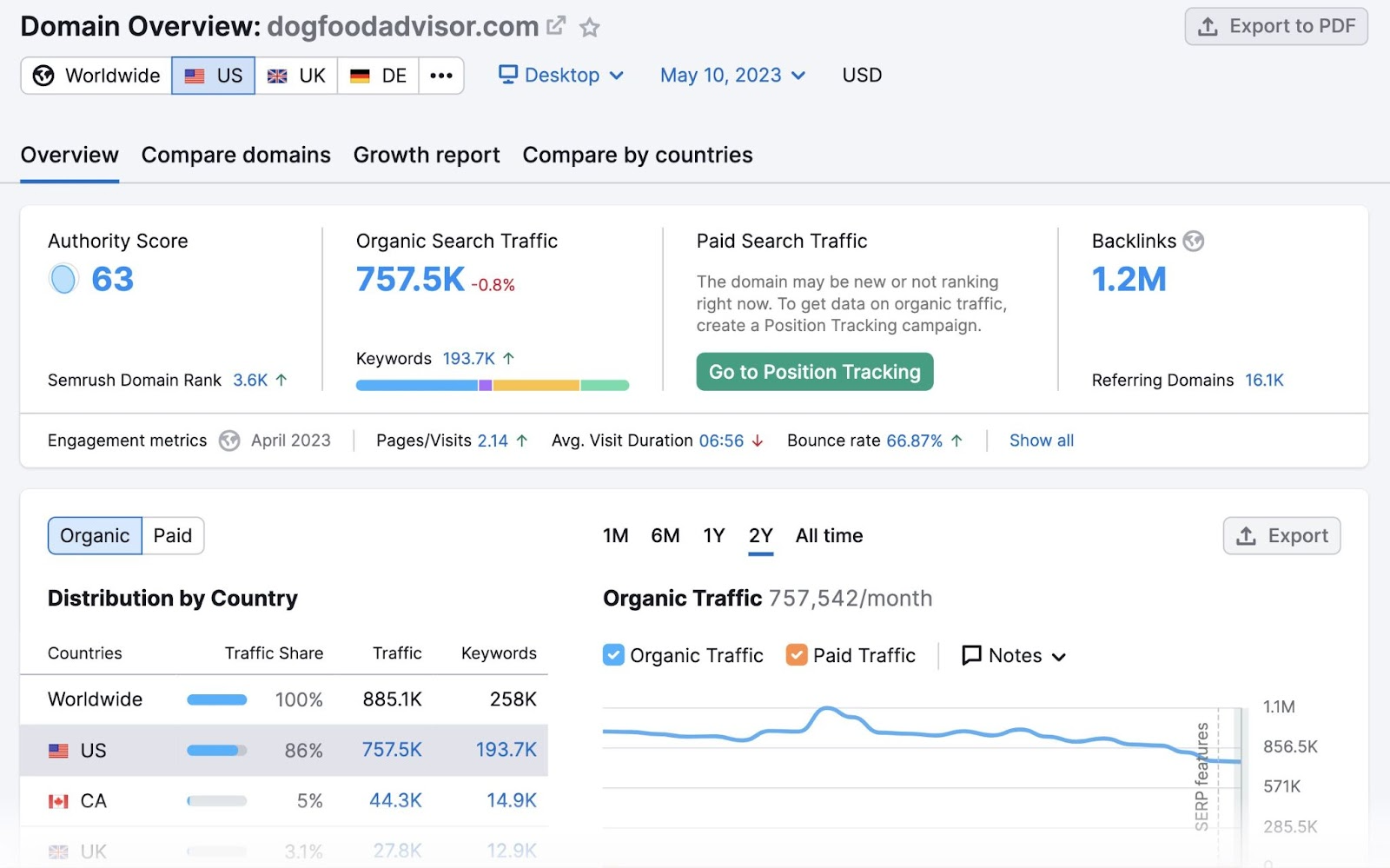Click the USD currency label
This screenshot has height=868, width=1390.
pos(862,76)
